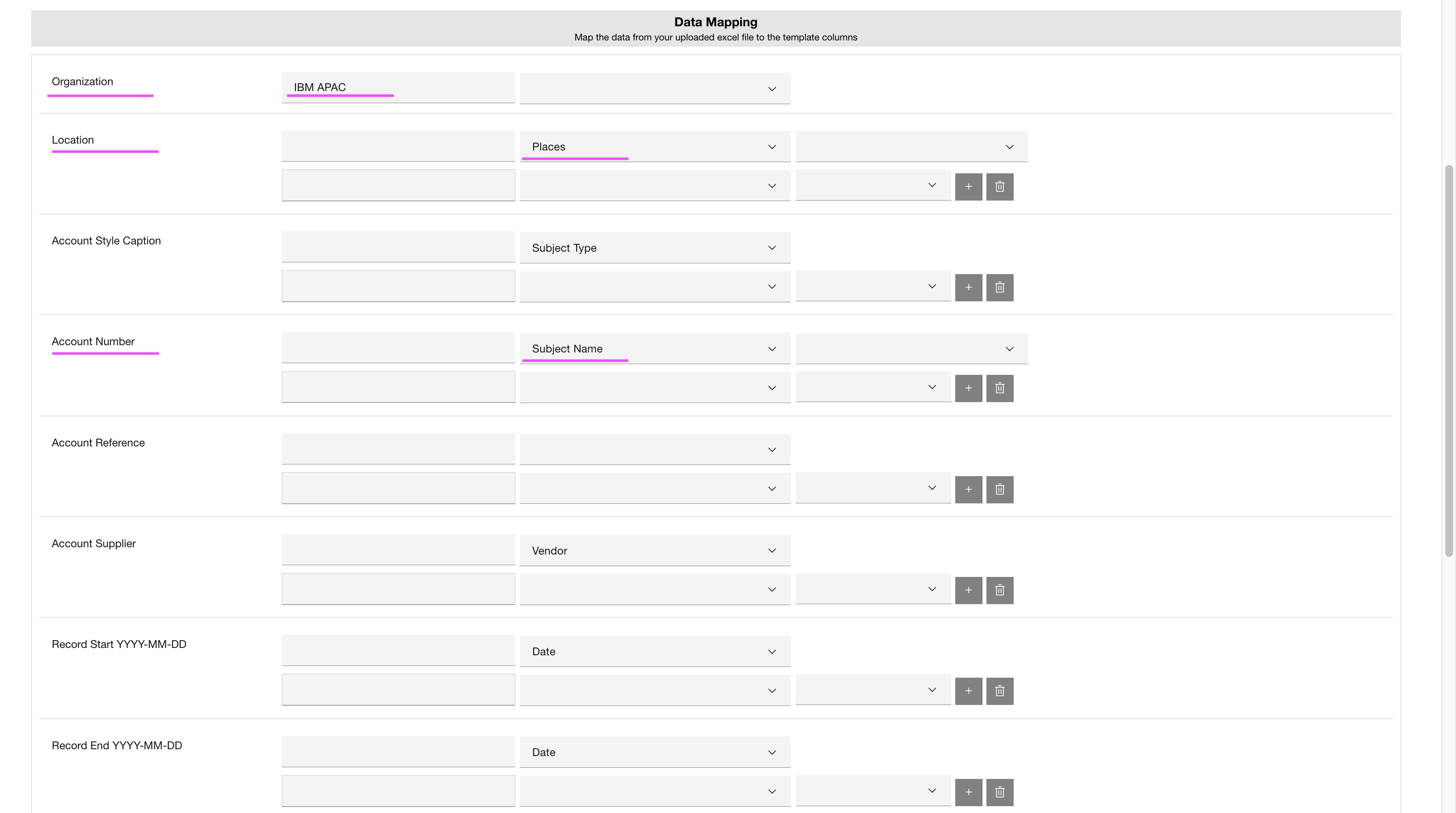
Task: Click the Location value input field
Action: coord(398,147)
